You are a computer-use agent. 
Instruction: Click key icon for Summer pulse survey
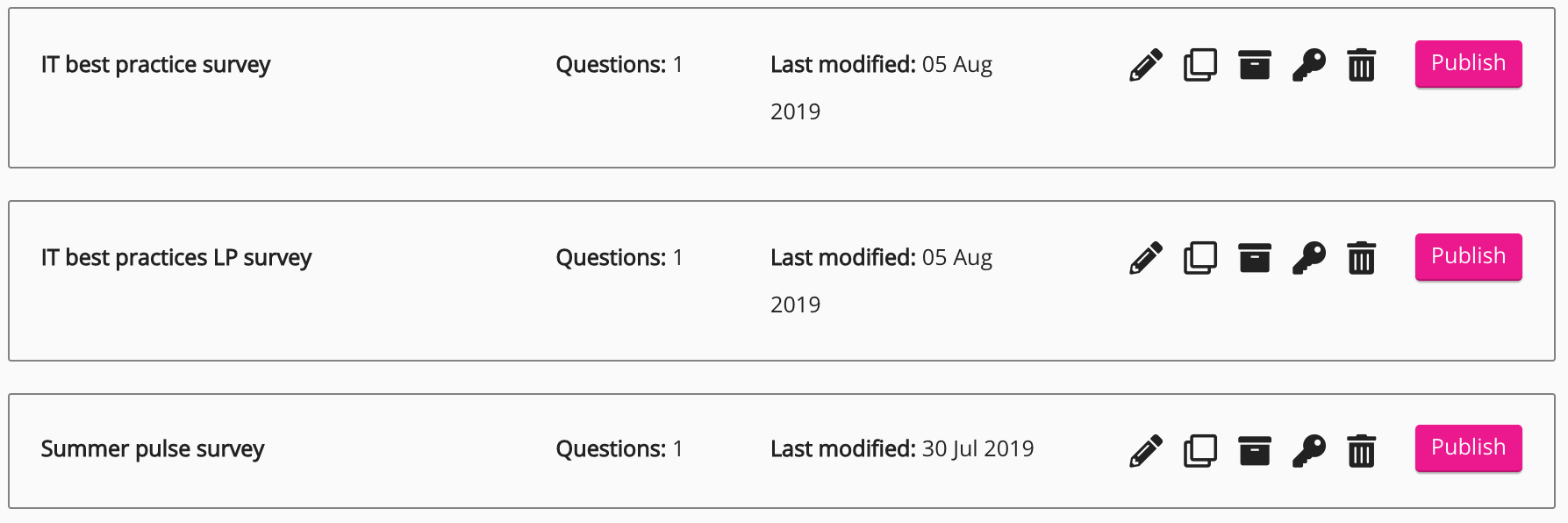tap(1308, 451)
